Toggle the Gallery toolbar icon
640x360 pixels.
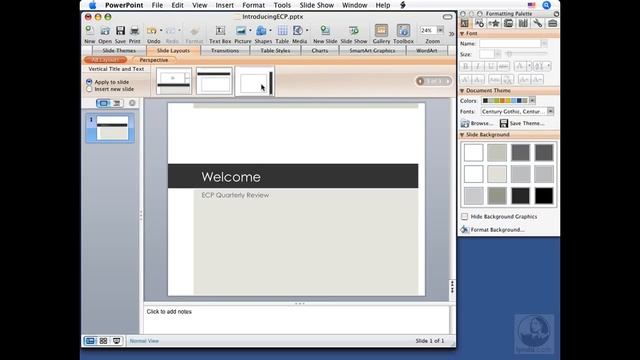(x=381, y=31)
